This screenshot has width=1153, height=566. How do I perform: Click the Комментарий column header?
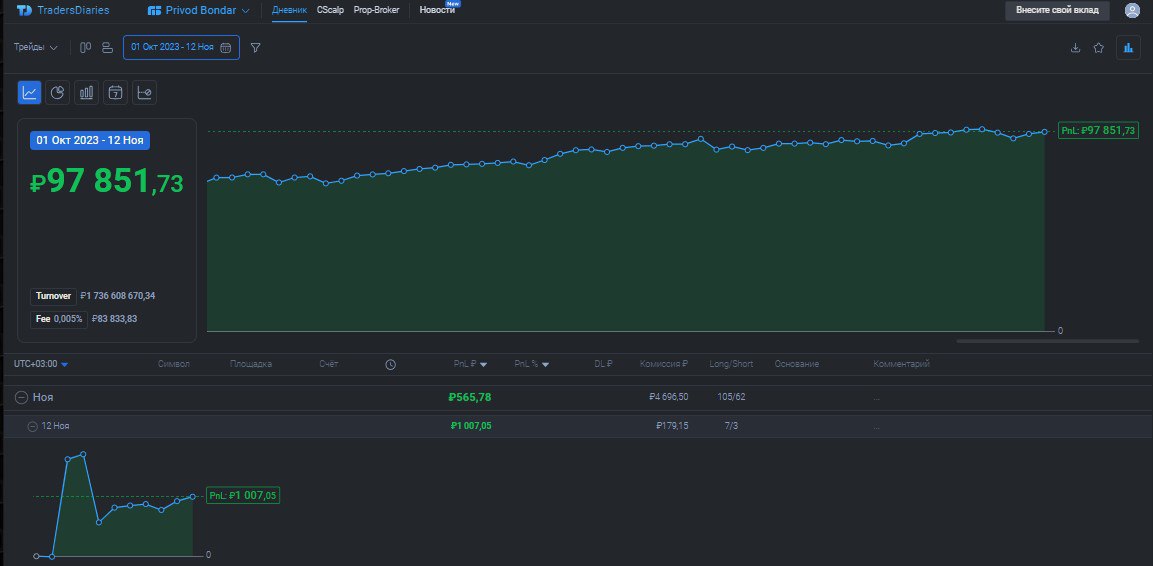[x=902, y=364]
